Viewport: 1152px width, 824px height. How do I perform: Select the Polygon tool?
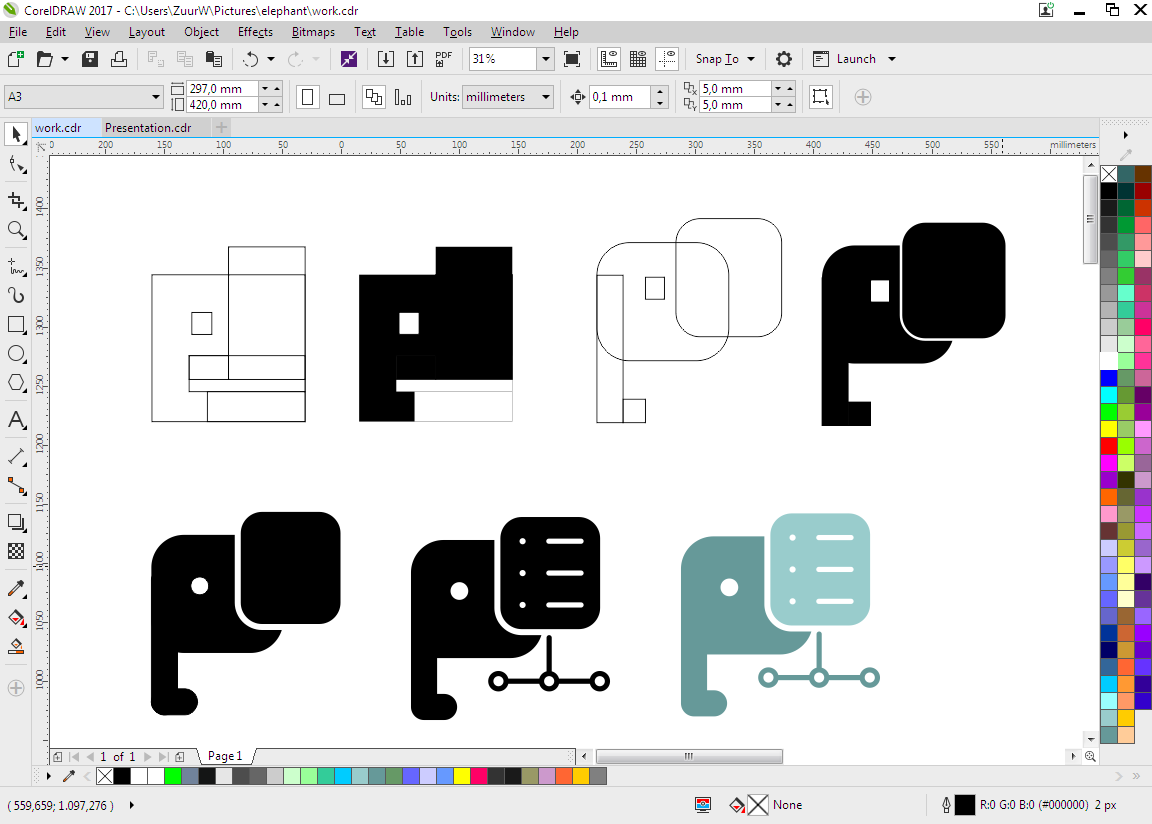[16, 383]
